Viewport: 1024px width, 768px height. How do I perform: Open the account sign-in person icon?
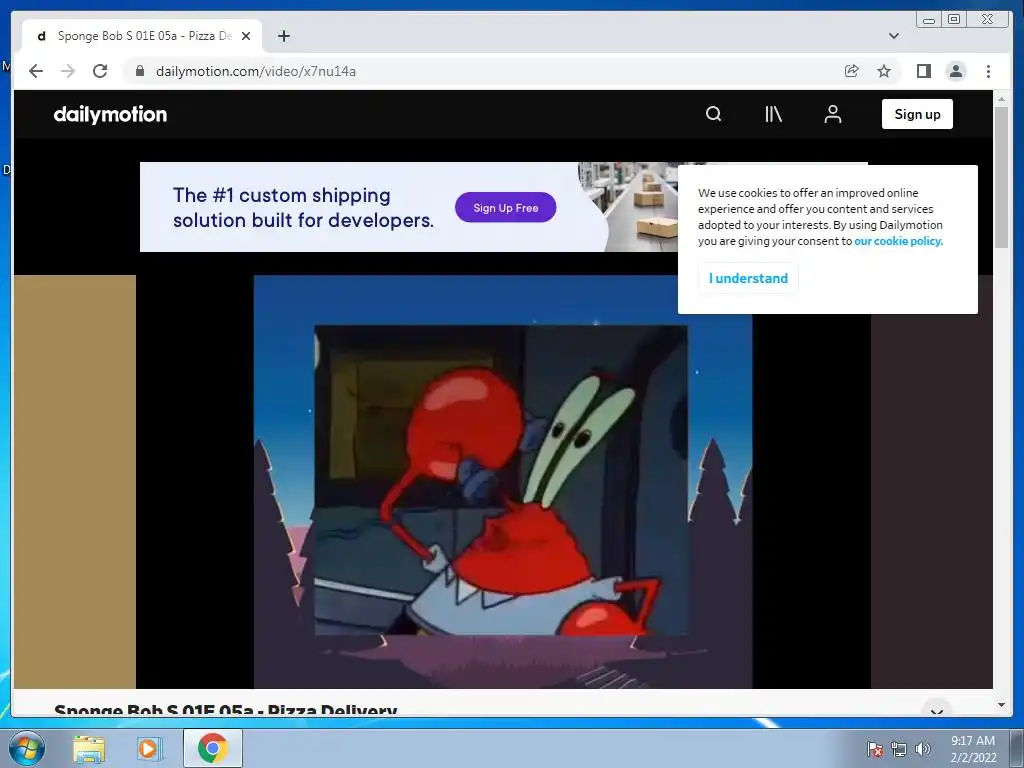point(833,114)
